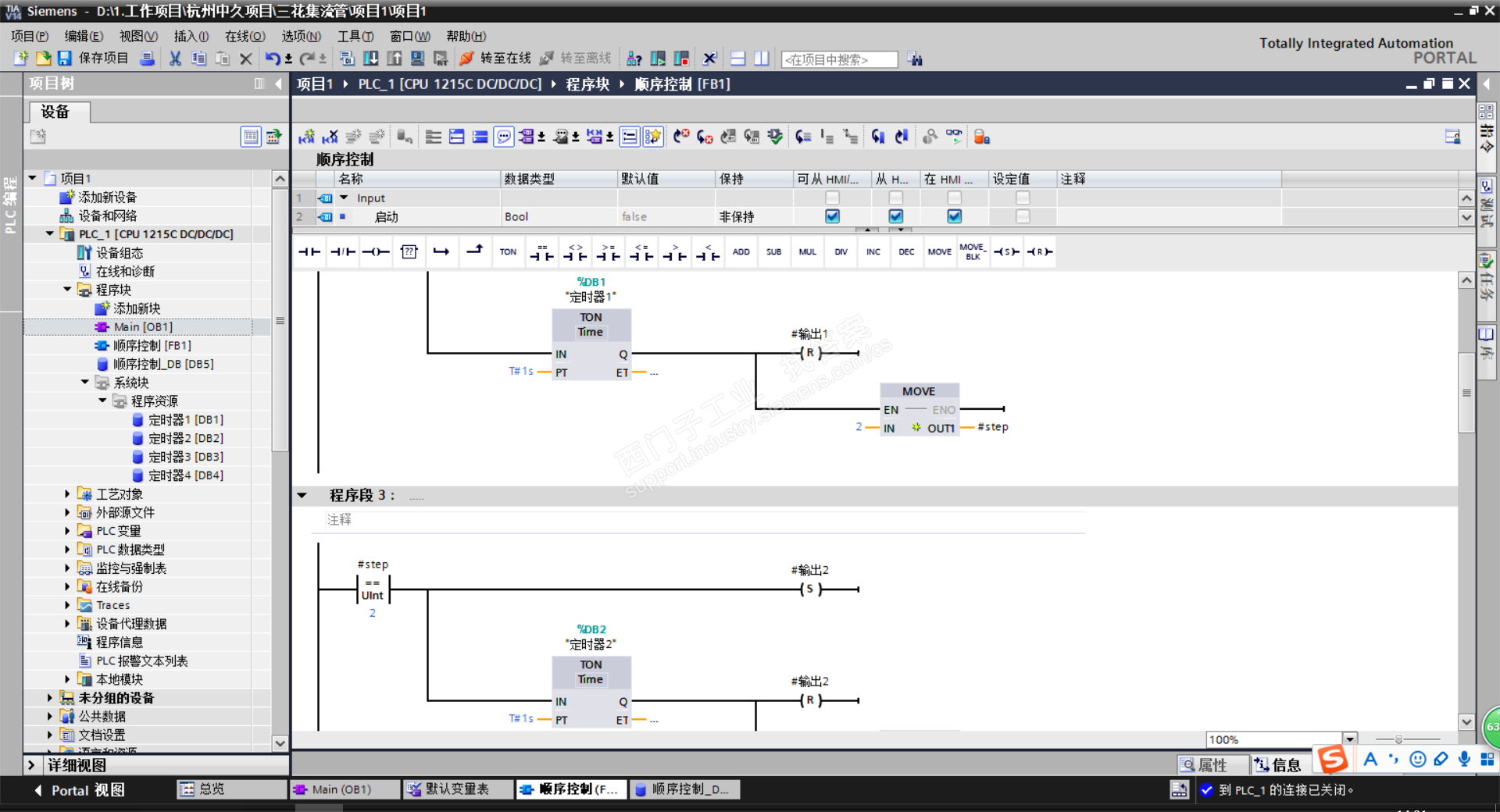Click the open branch icon

(441, 251)
